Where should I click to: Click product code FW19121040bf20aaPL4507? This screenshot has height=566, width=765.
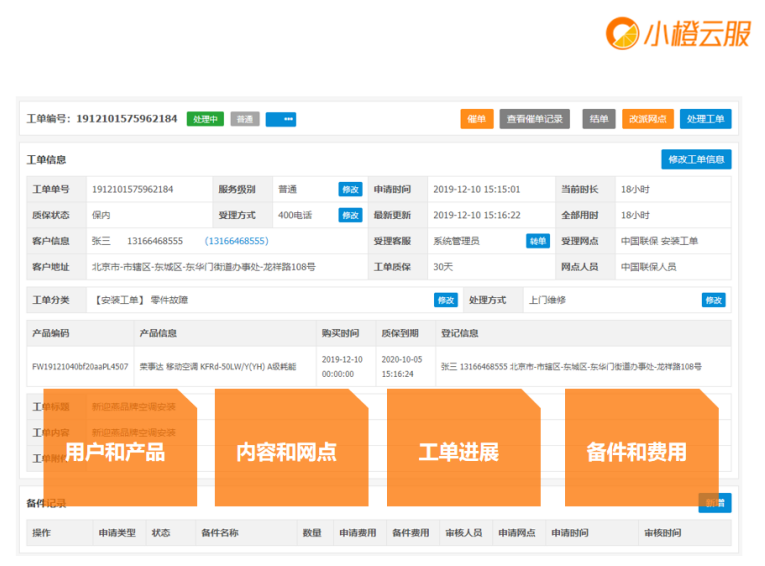click(x=80, y=366)
